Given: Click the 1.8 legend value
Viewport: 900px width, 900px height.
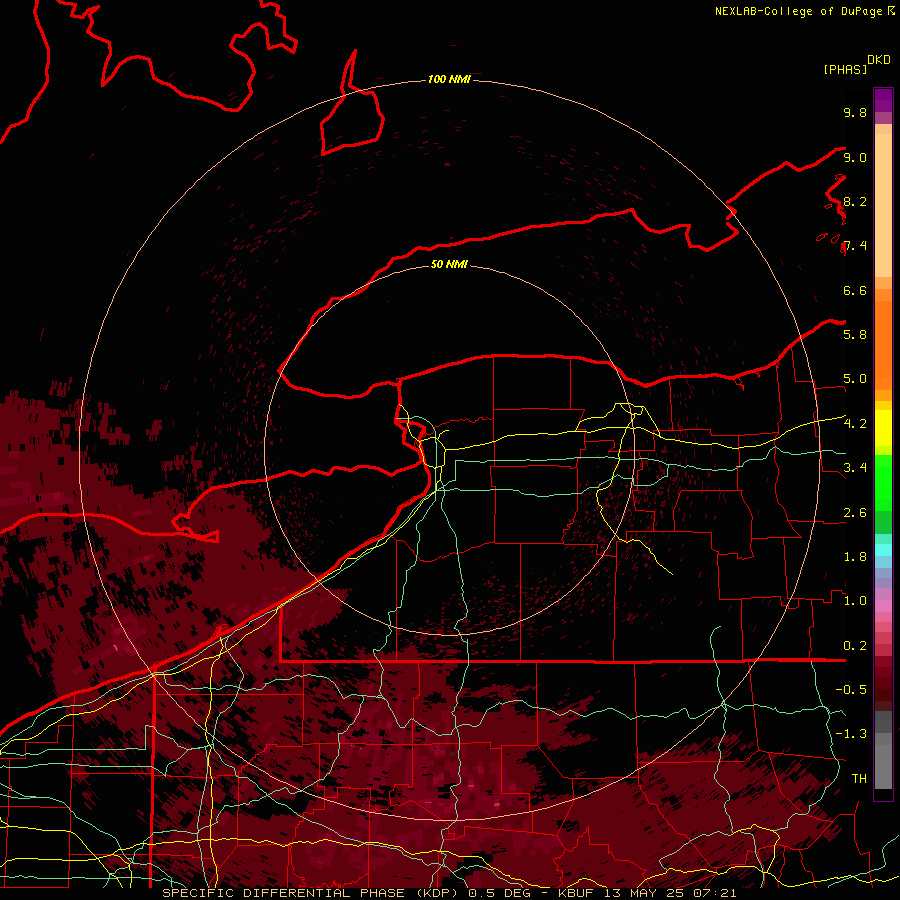Looking at the screenshot, I should pos(855,557).
